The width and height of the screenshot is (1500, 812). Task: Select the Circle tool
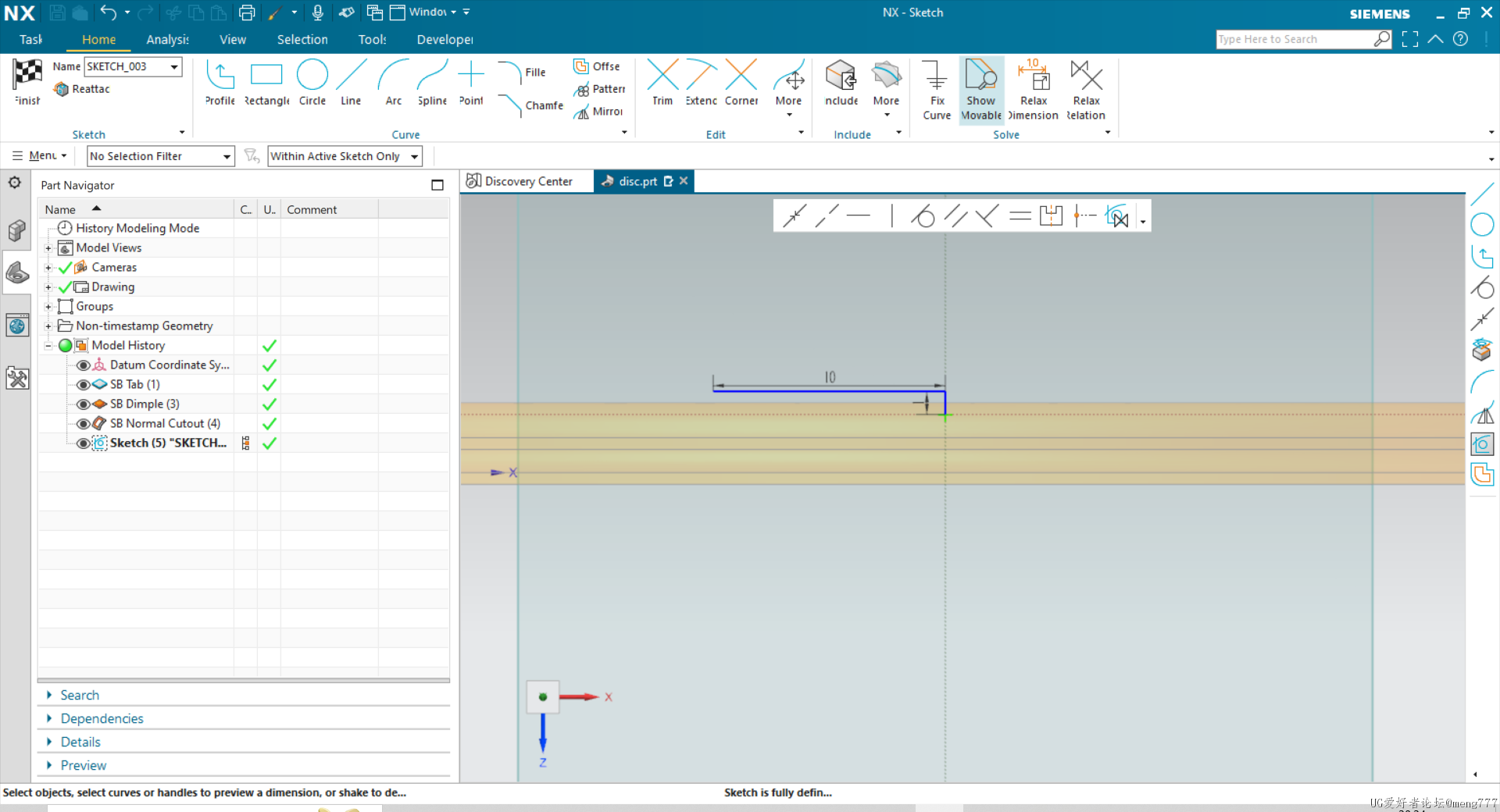pyautogui.click(x=312, y=83)
